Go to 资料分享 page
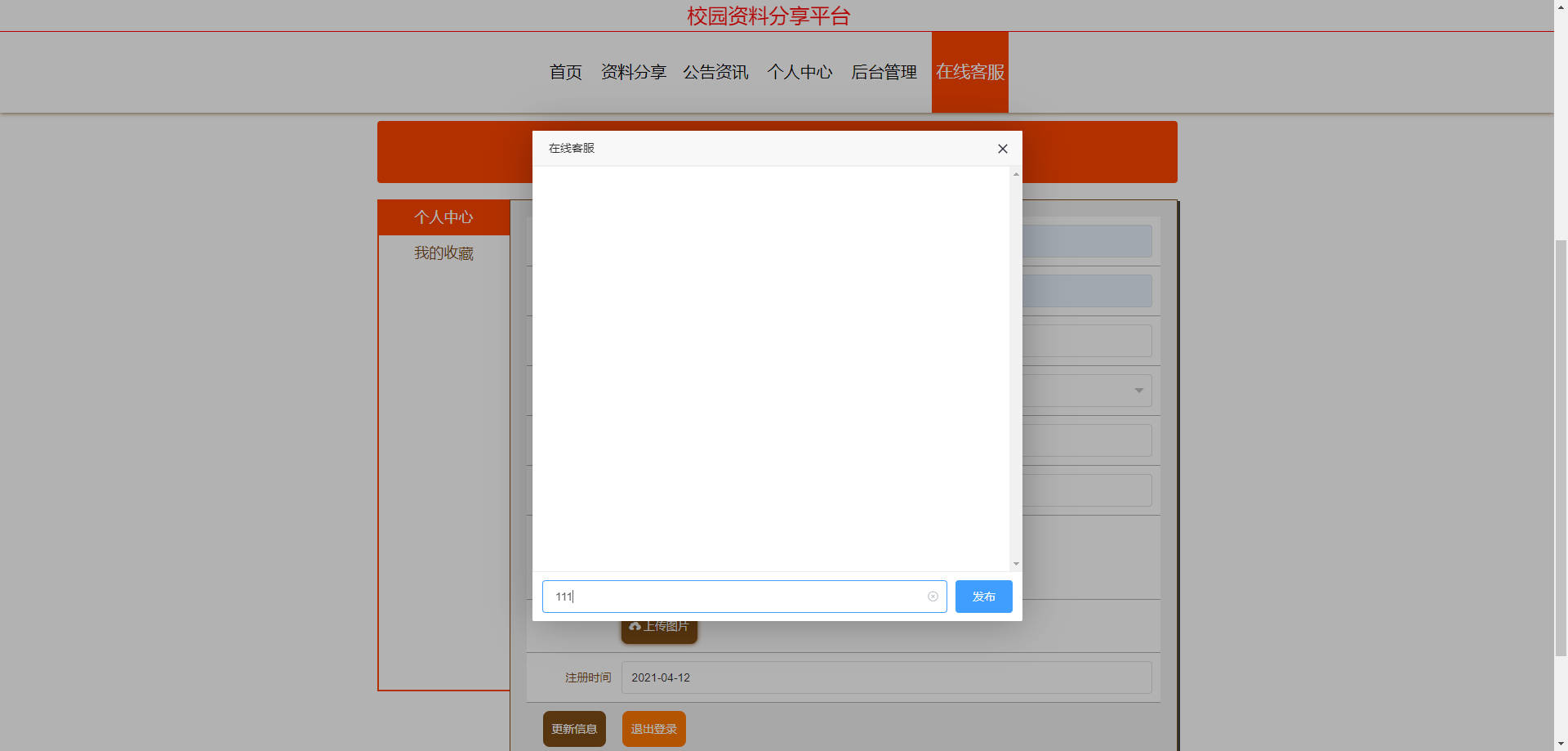This screenshot has width=1568, height=751. pos(634,72)
